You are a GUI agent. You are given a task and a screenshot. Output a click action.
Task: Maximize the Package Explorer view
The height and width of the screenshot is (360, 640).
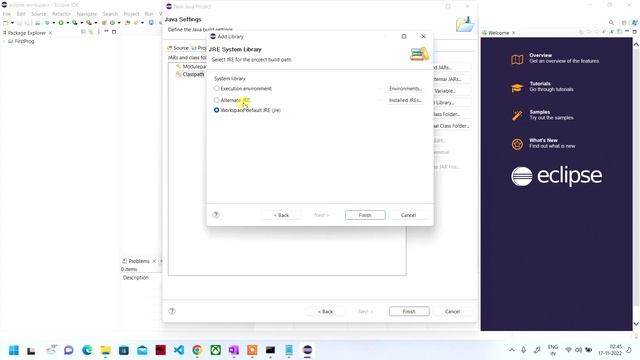(114, 31)
